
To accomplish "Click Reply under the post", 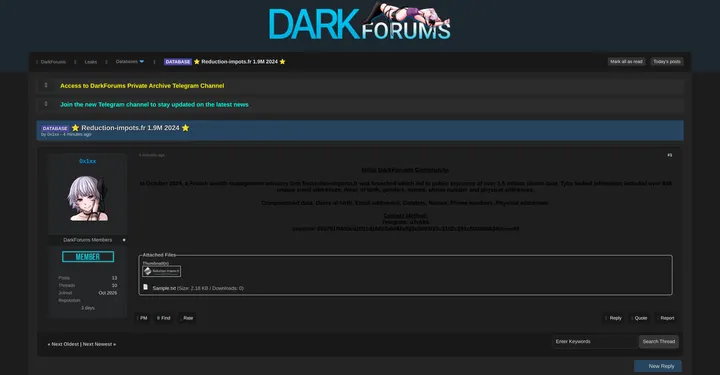I will click(x=614, y=318).
